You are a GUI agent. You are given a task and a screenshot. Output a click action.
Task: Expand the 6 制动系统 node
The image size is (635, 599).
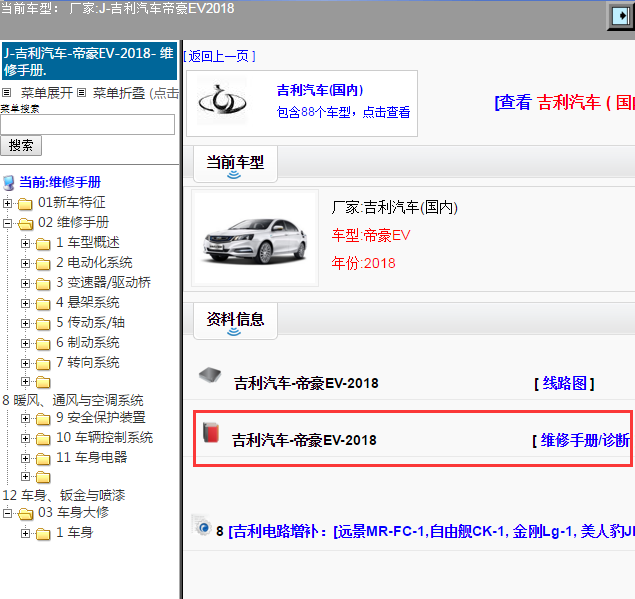click(25, 343)
